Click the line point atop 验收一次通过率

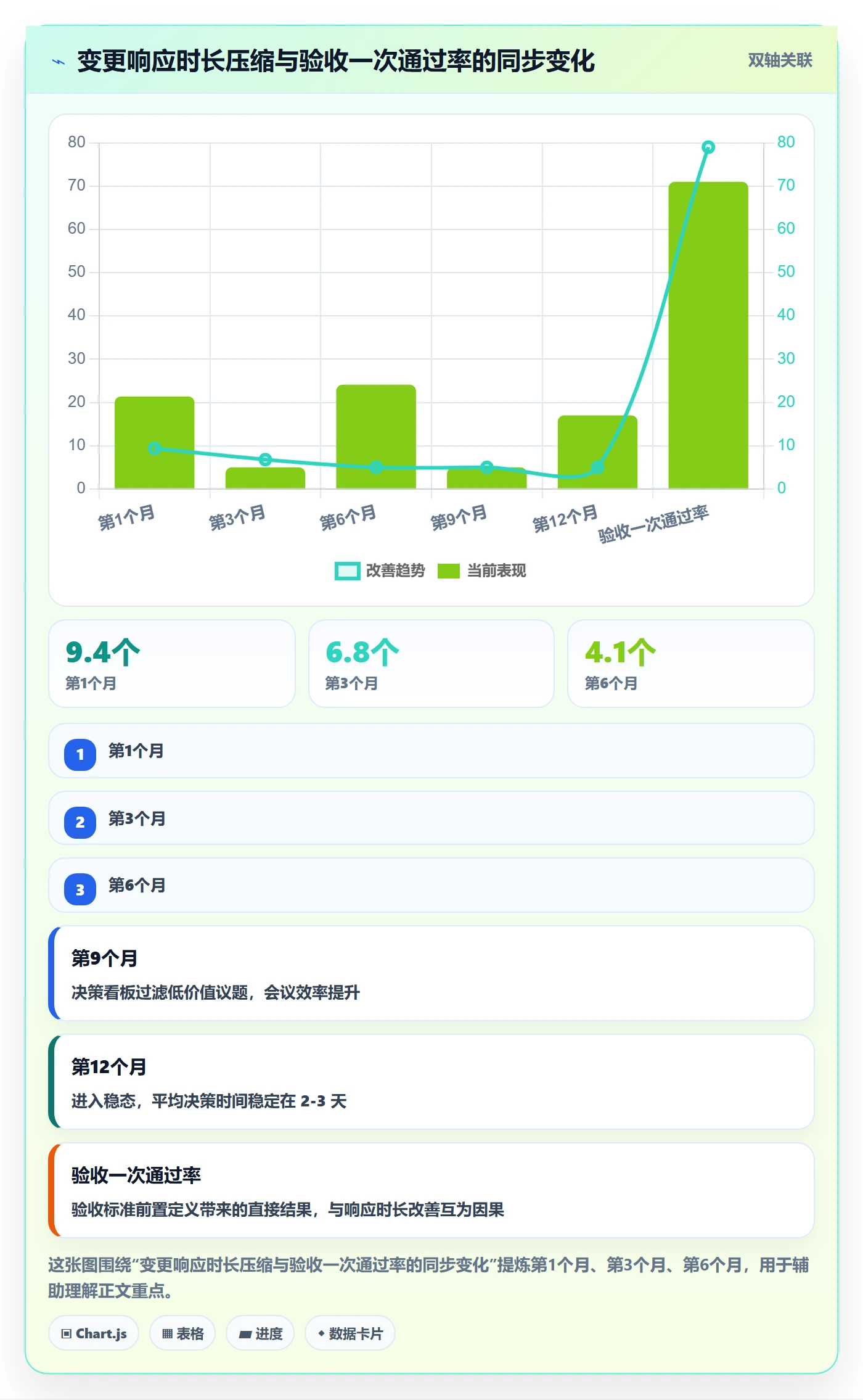coord(708,147)
